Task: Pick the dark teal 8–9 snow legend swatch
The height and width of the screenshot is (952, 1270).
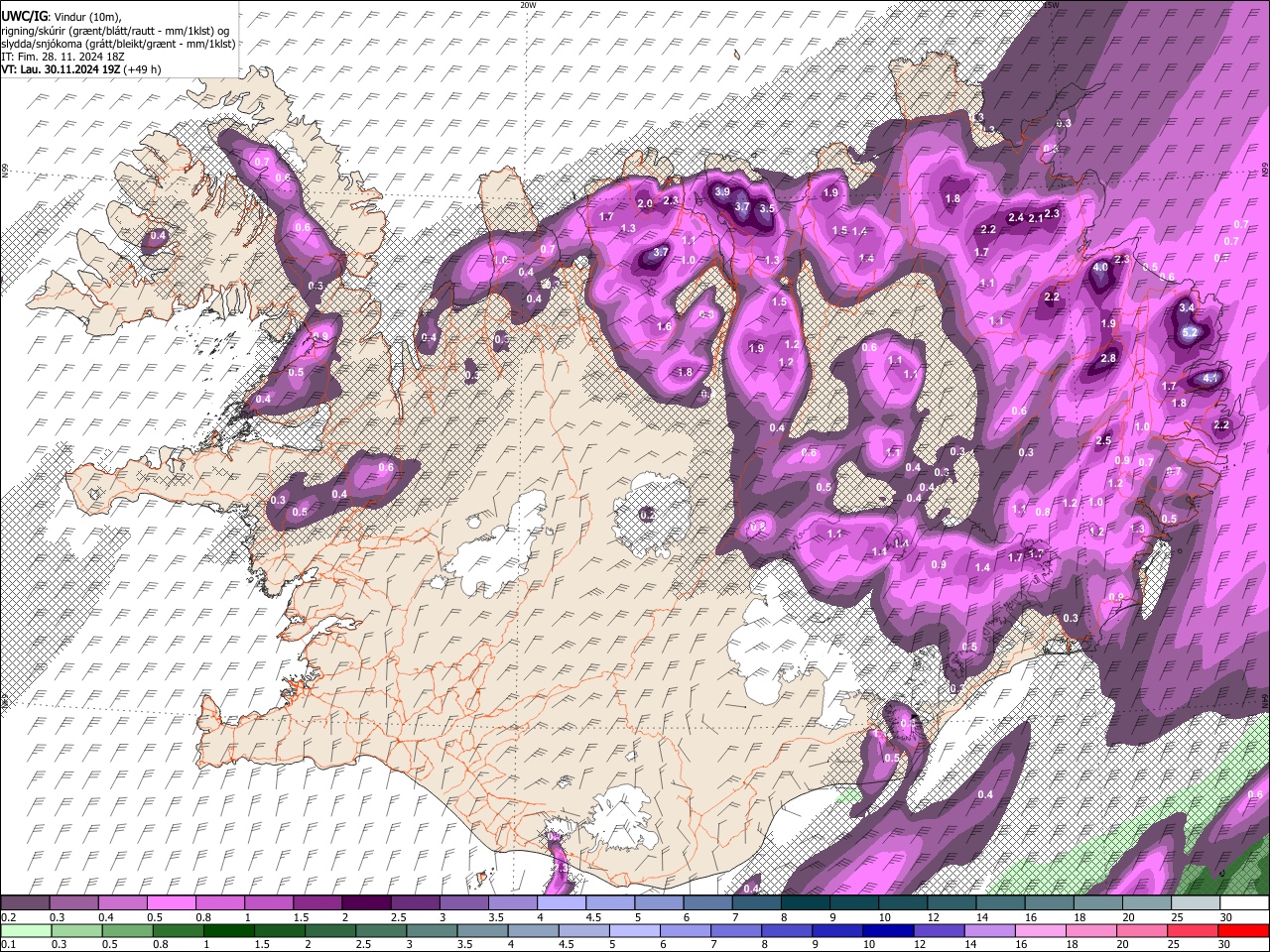Action: [805, 903]
